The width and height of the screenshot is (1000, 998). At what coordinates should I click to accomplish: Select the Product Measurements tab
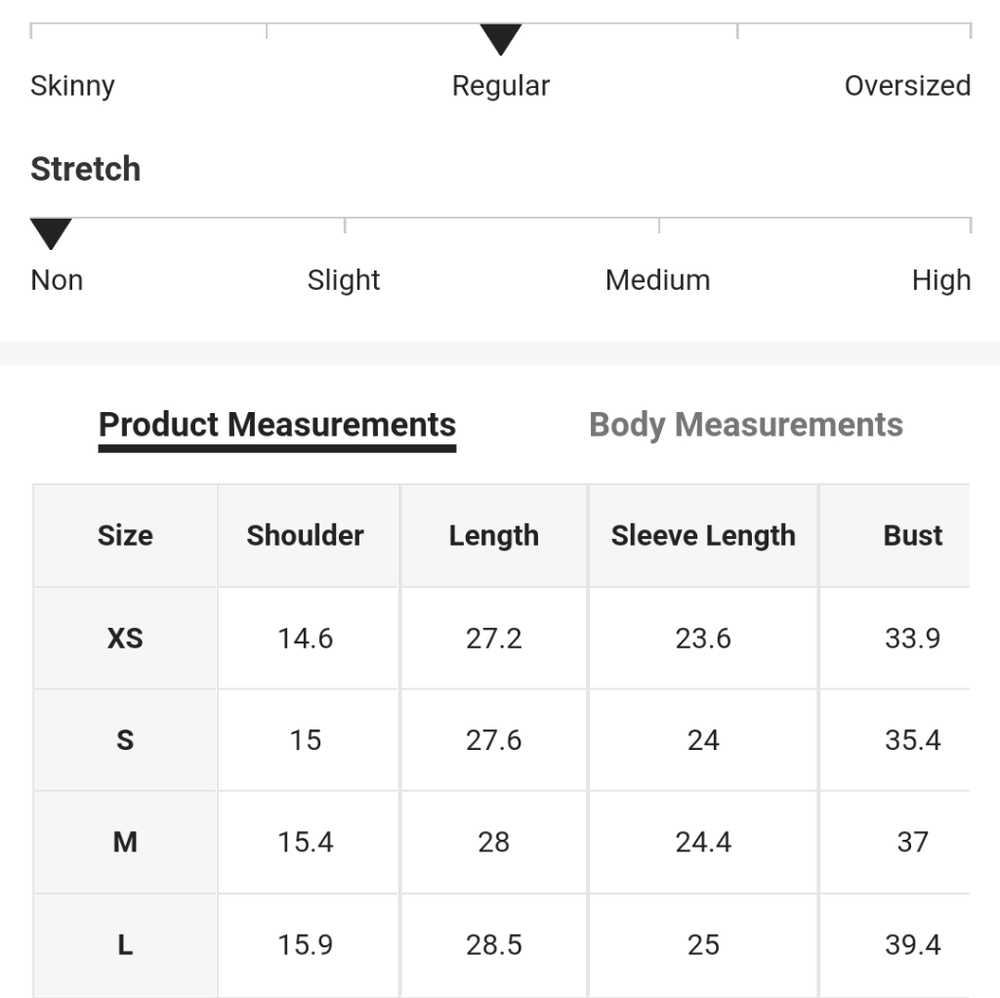[277, 425]
